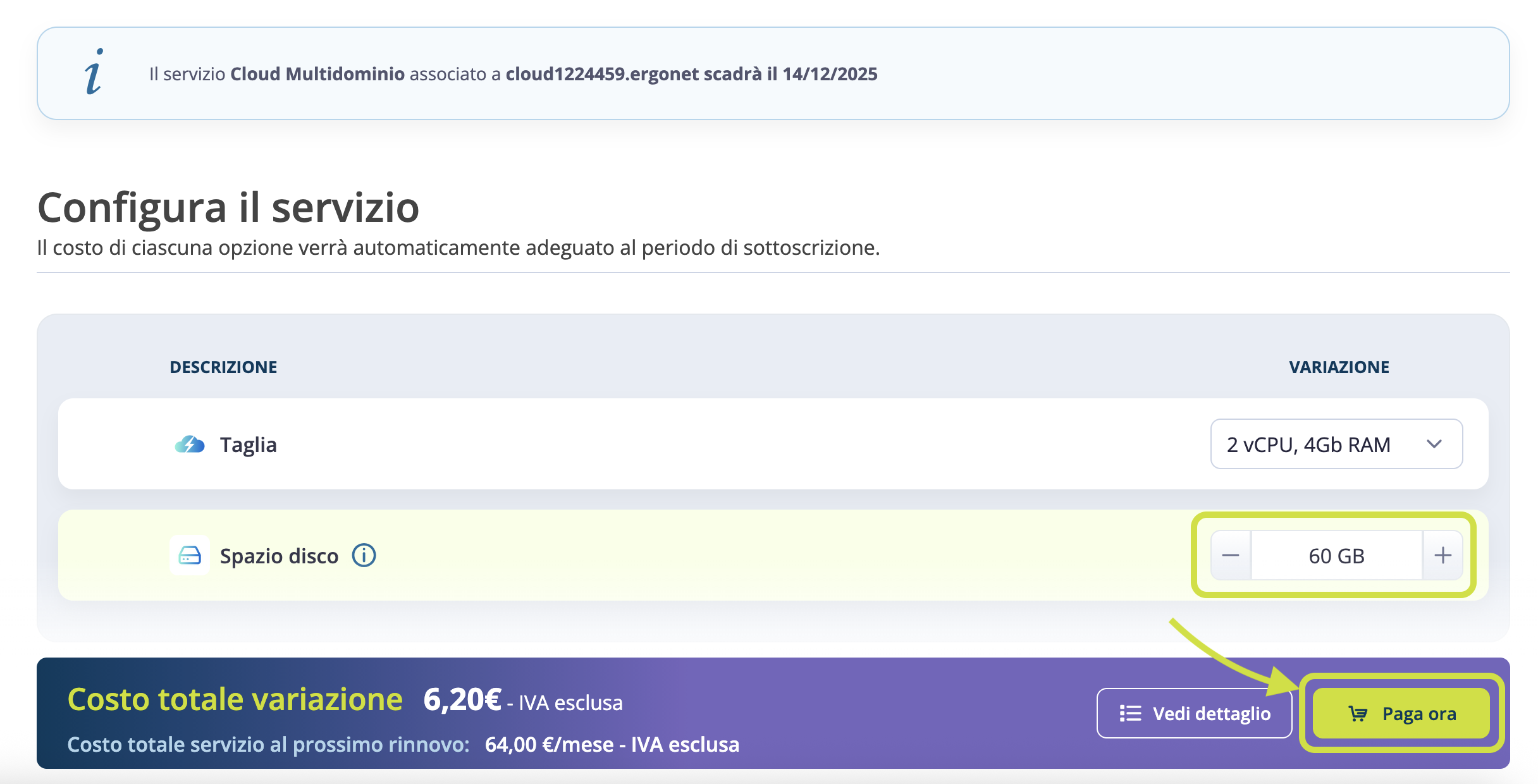Image resolution: width=1538 pixels, height=784 pixels.
Task: Click the VARIAZIONE column header
Action: tap(1339, 367)
